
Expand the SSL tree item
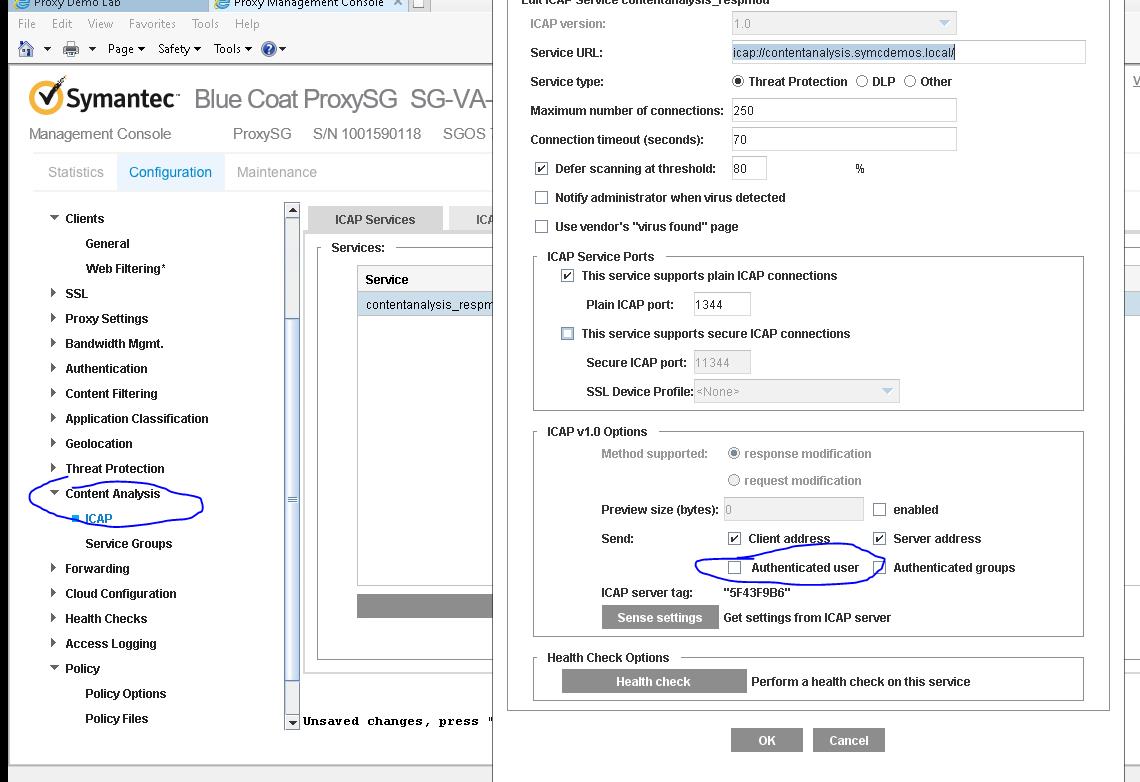point(53,293)
